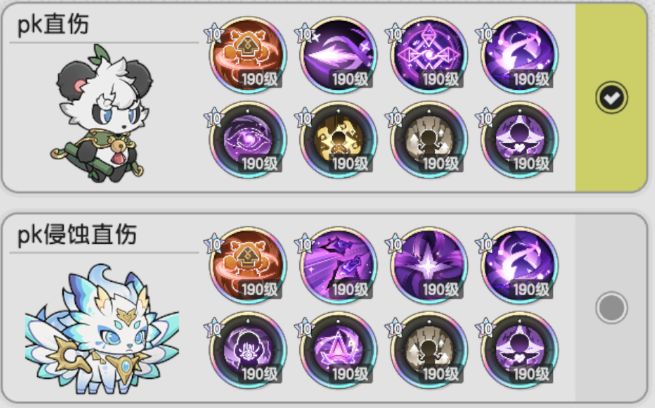Click the purple triangle rune skill icon

[338, 350]
